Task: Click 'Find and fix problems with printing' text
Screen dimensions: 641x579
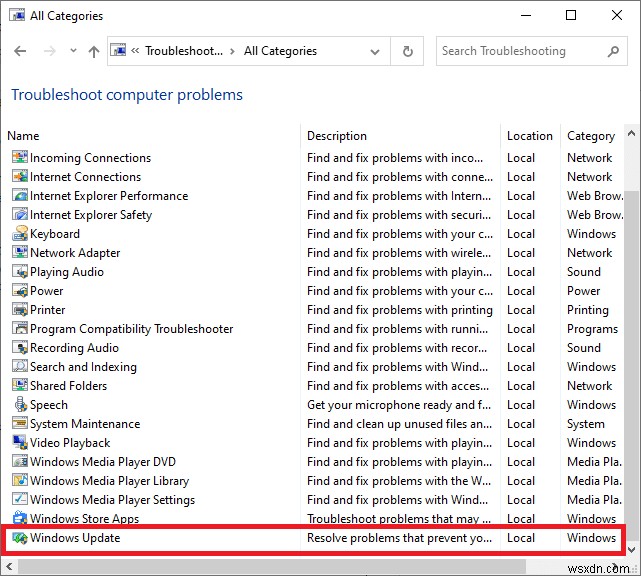Action: tap(400, 310)
